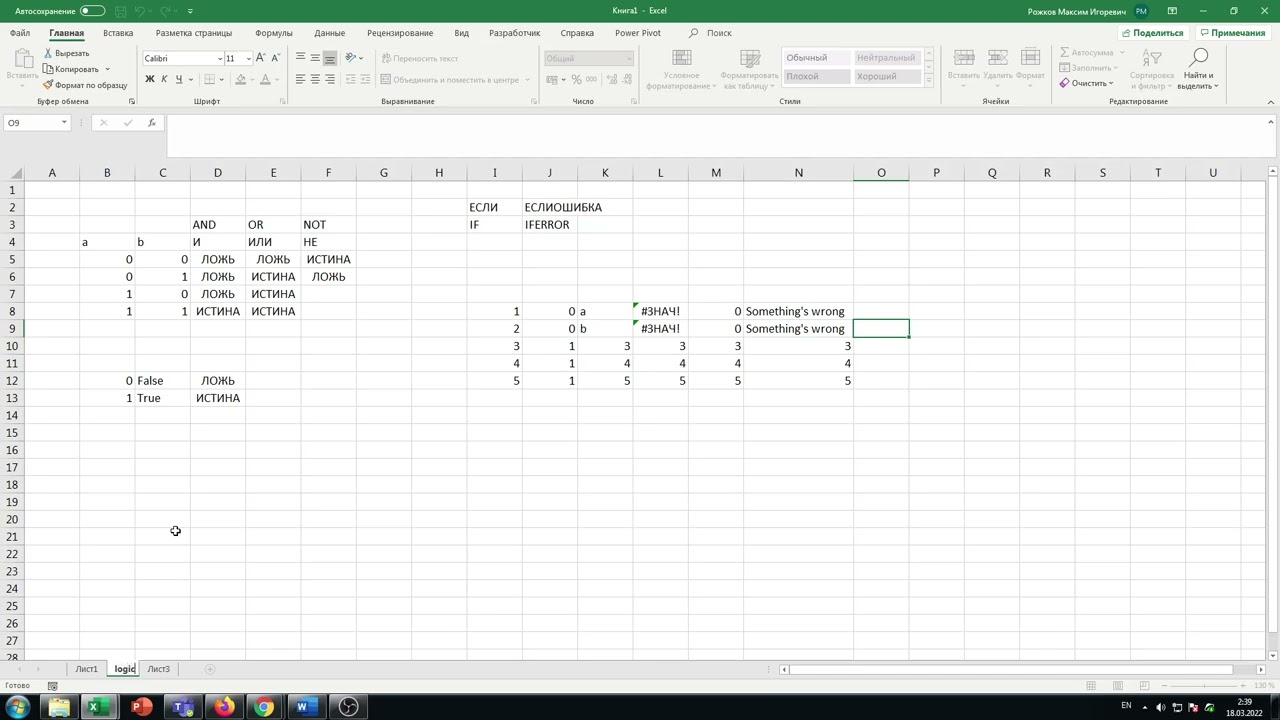Open the number format dropdown (Общий)
Screen dimensions: 1280x720
(628, 58)
